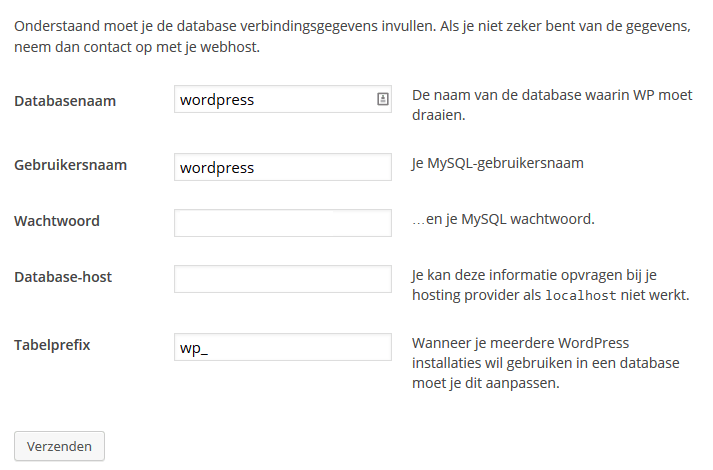
Task: Click the localhost code text in the hint
Action: [581, 295]
